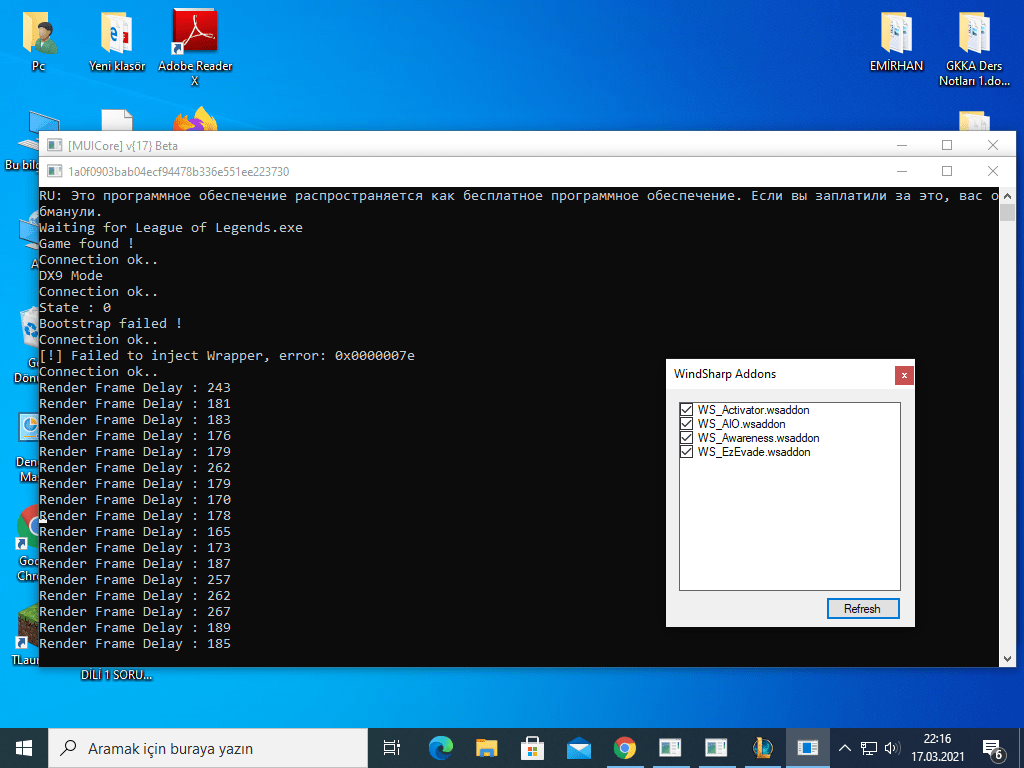
Task: Launch Adobe Reader X shortcut
Action: (x=195, y=47)
